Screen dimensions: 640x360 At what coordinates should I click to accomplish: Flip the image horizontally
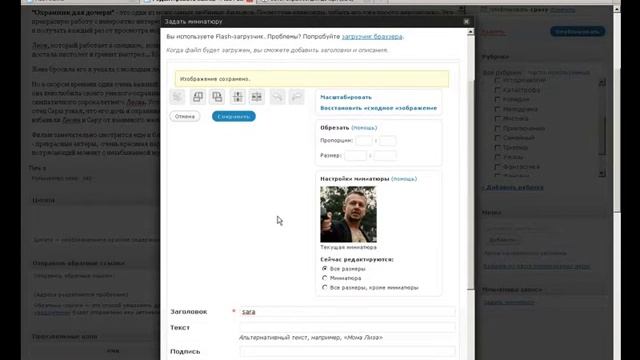pyautogui.click(x=257, y=97)
